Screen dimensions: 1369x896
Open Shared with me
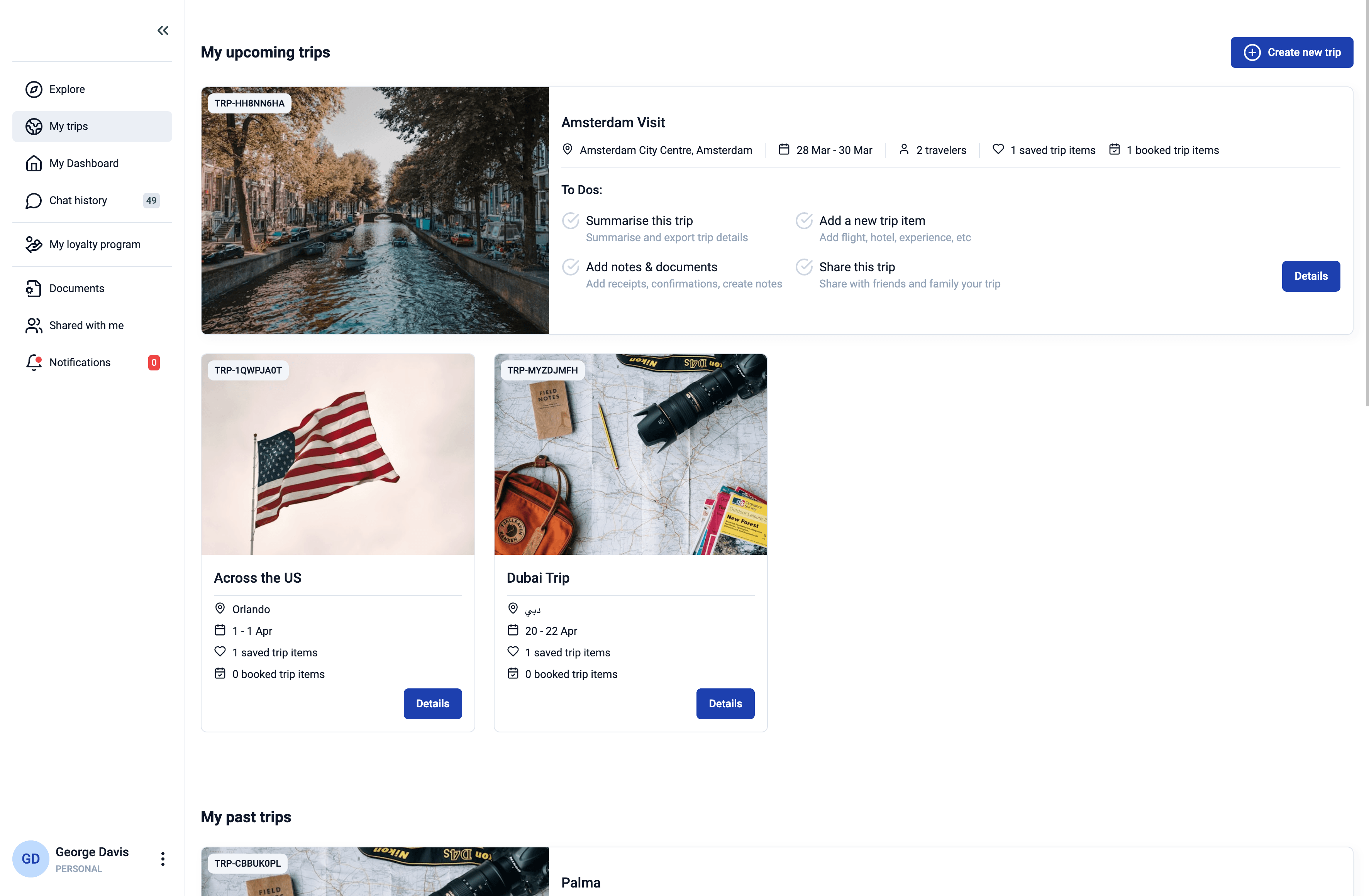92,326
